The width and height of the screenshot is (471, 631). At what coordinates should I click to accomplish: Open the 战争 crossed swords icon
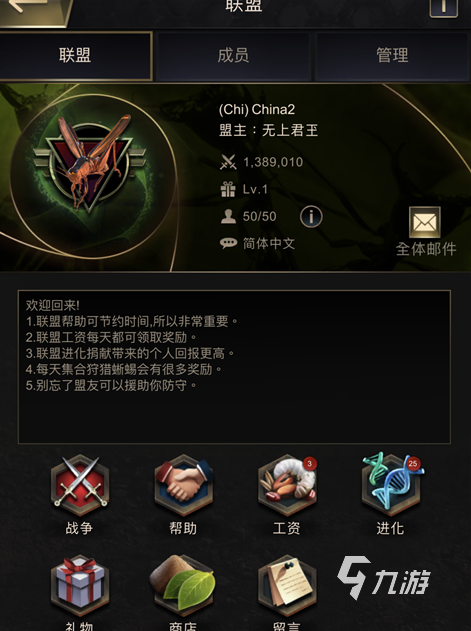pos(80,486)
